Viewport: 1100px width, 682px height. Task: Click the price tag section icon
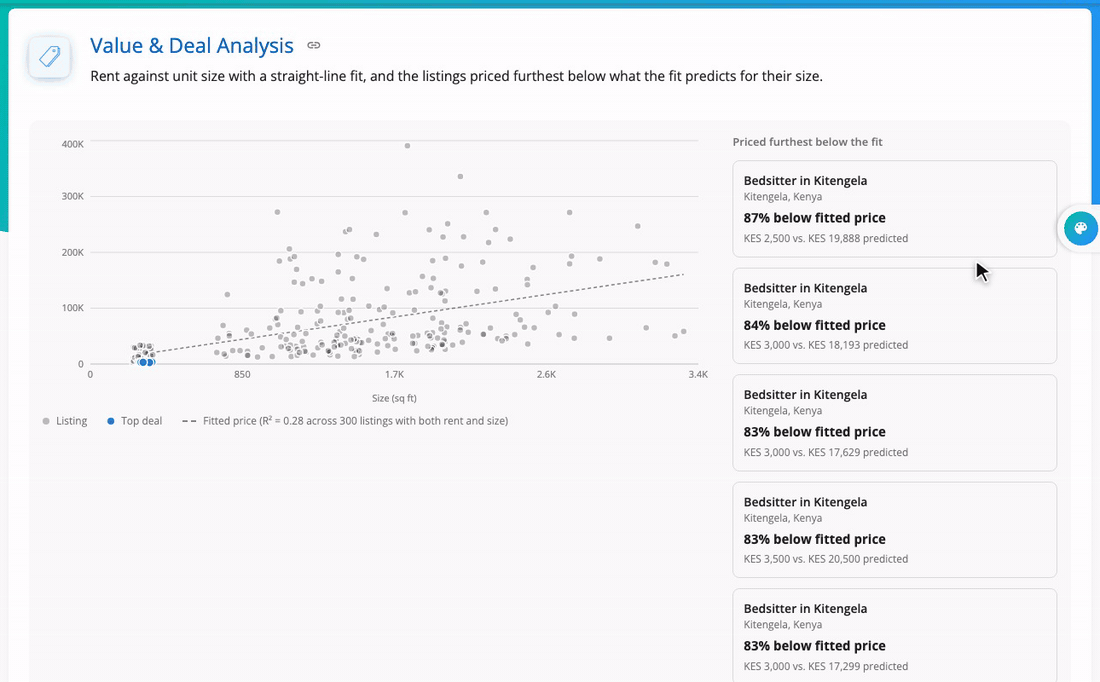(49, 56)
